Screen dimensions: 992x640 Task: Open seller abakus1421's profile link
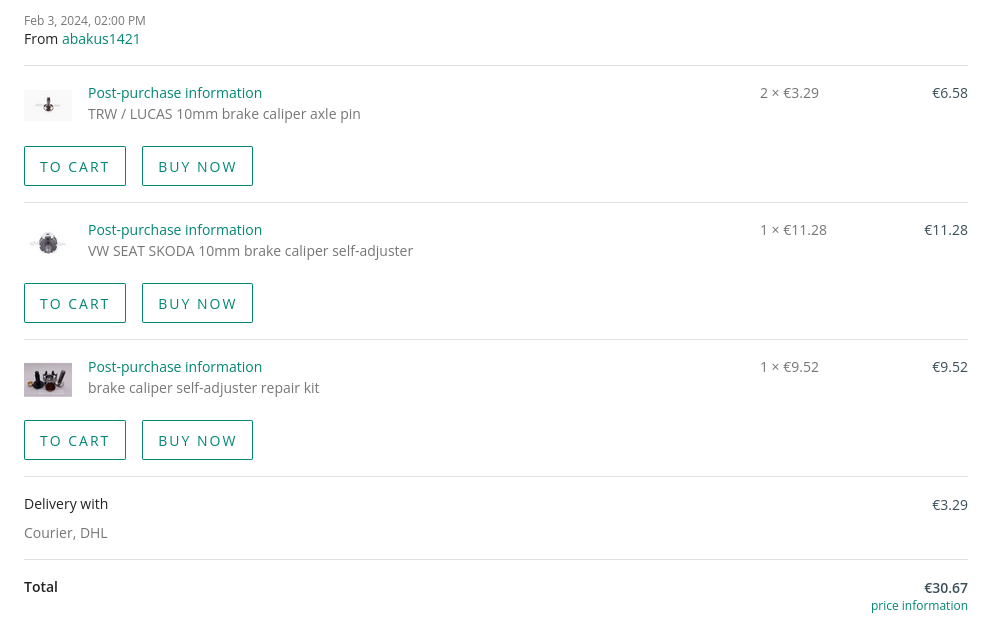point(101,39)
